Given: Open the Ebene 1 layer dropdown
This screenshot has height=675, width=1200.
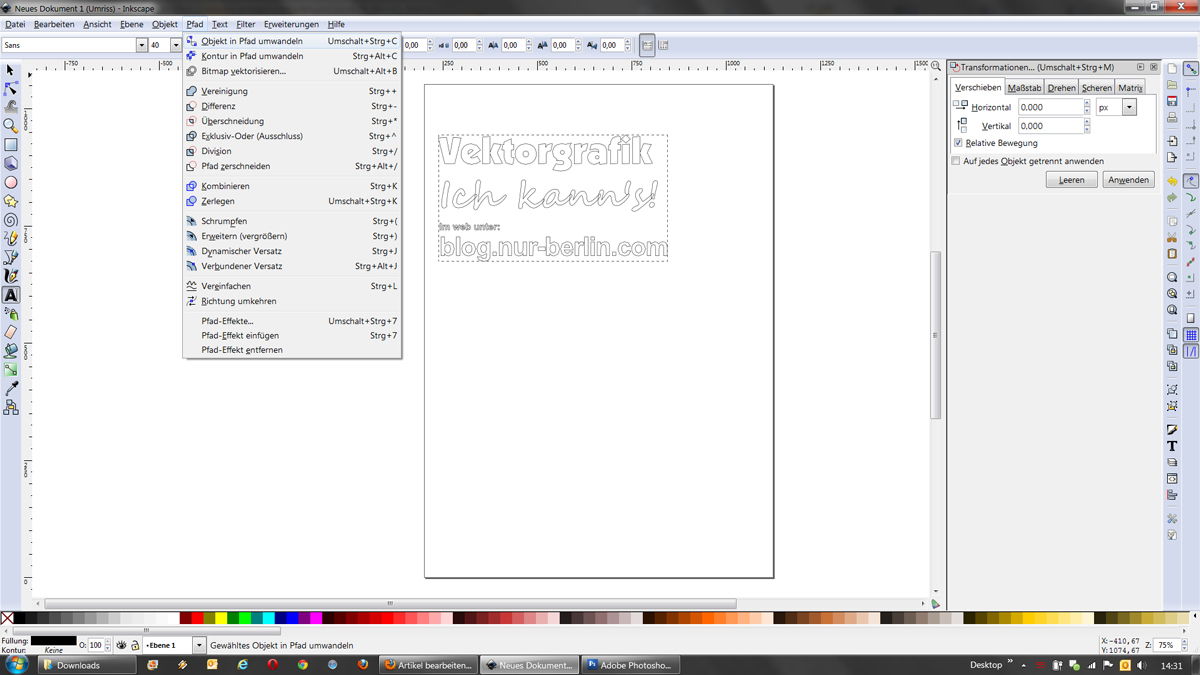Looking at the screenshot, I should [199, 645].
